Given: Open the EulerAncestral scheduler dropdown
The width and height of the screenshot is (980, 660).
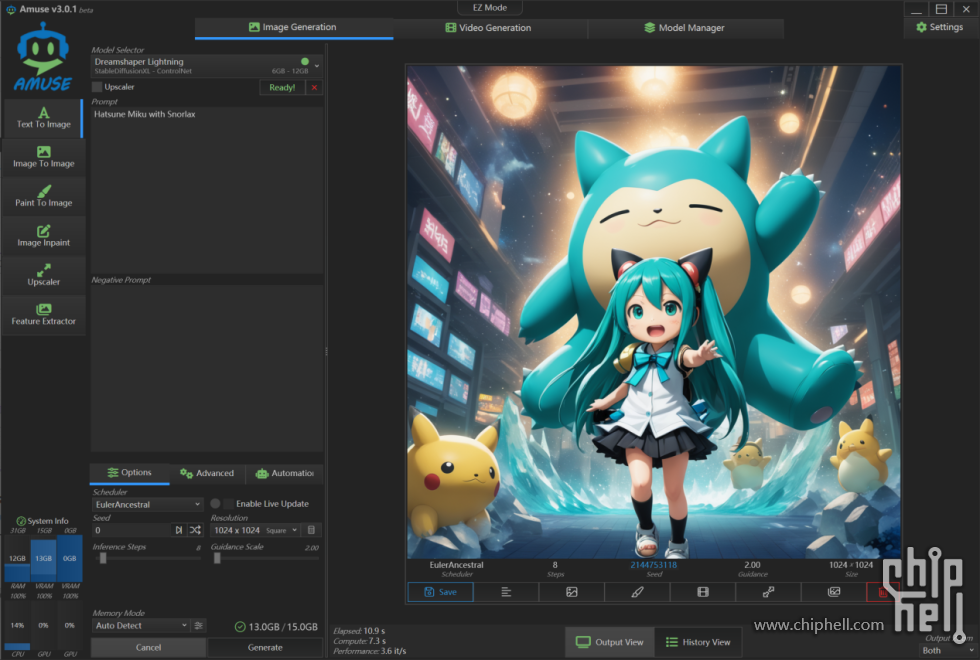Looking at the screenshot, I should click(148, 504).
